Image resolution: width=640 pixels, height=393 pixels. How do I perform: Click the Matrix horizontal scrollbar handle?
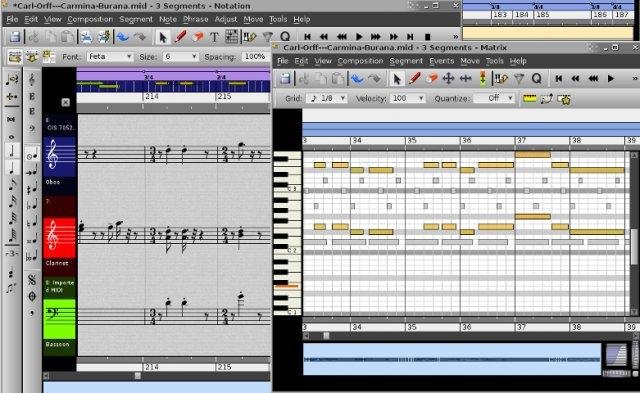pos(326,335)
